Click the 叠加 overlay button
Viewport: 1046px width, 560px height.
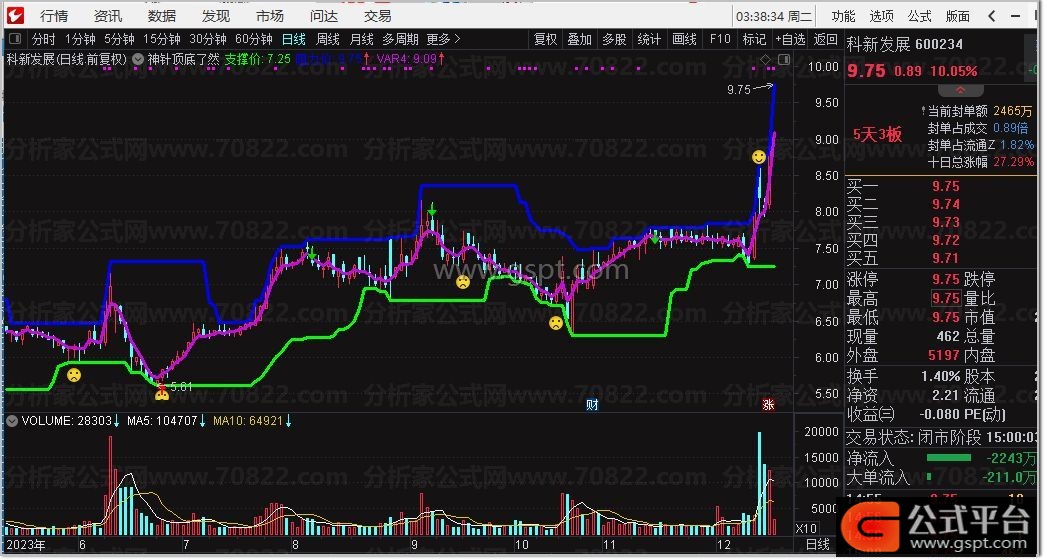[x=580, y=39]
